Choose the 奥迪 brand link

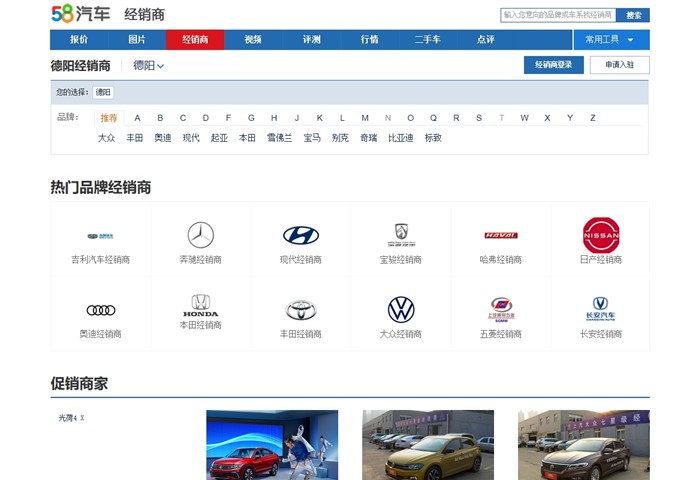tap(163, 138)
